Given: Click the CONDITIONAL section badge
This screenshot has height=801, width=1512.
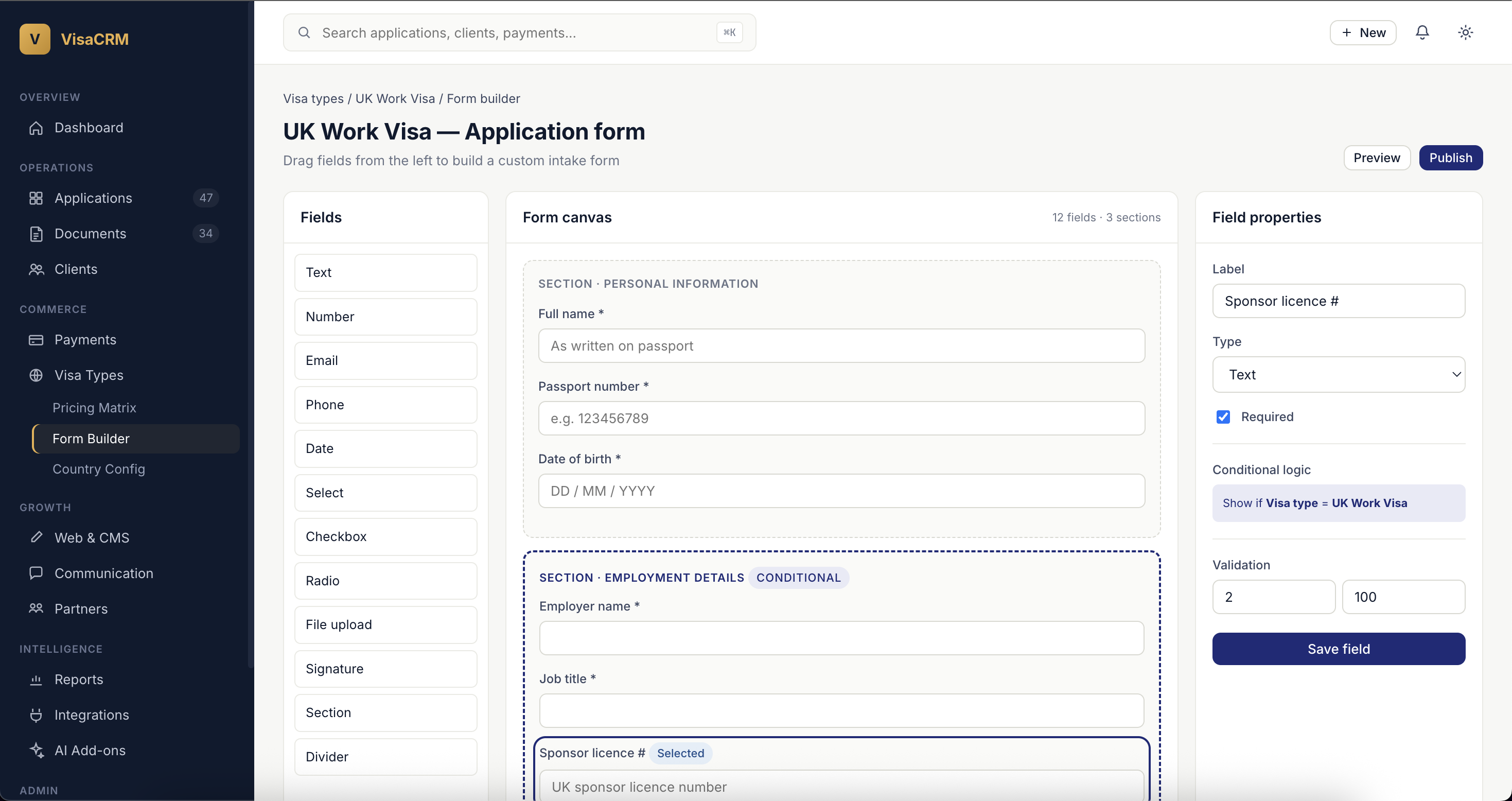Looking at the screenshot, I should click(x=798, y=578).
